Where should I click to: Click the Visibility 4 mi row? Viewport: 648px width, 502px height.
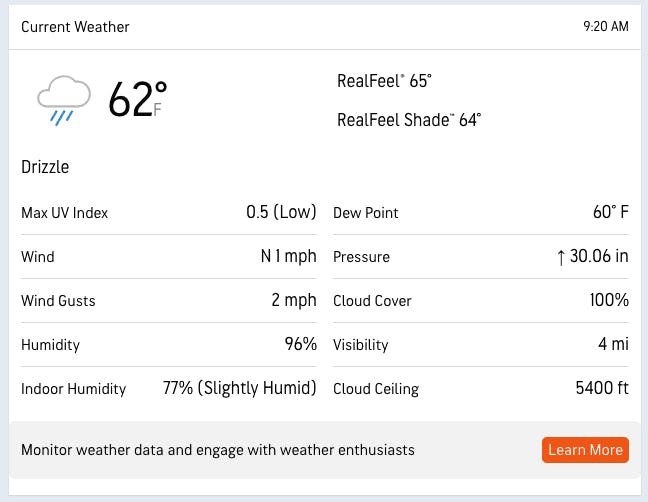click(480, 345)
